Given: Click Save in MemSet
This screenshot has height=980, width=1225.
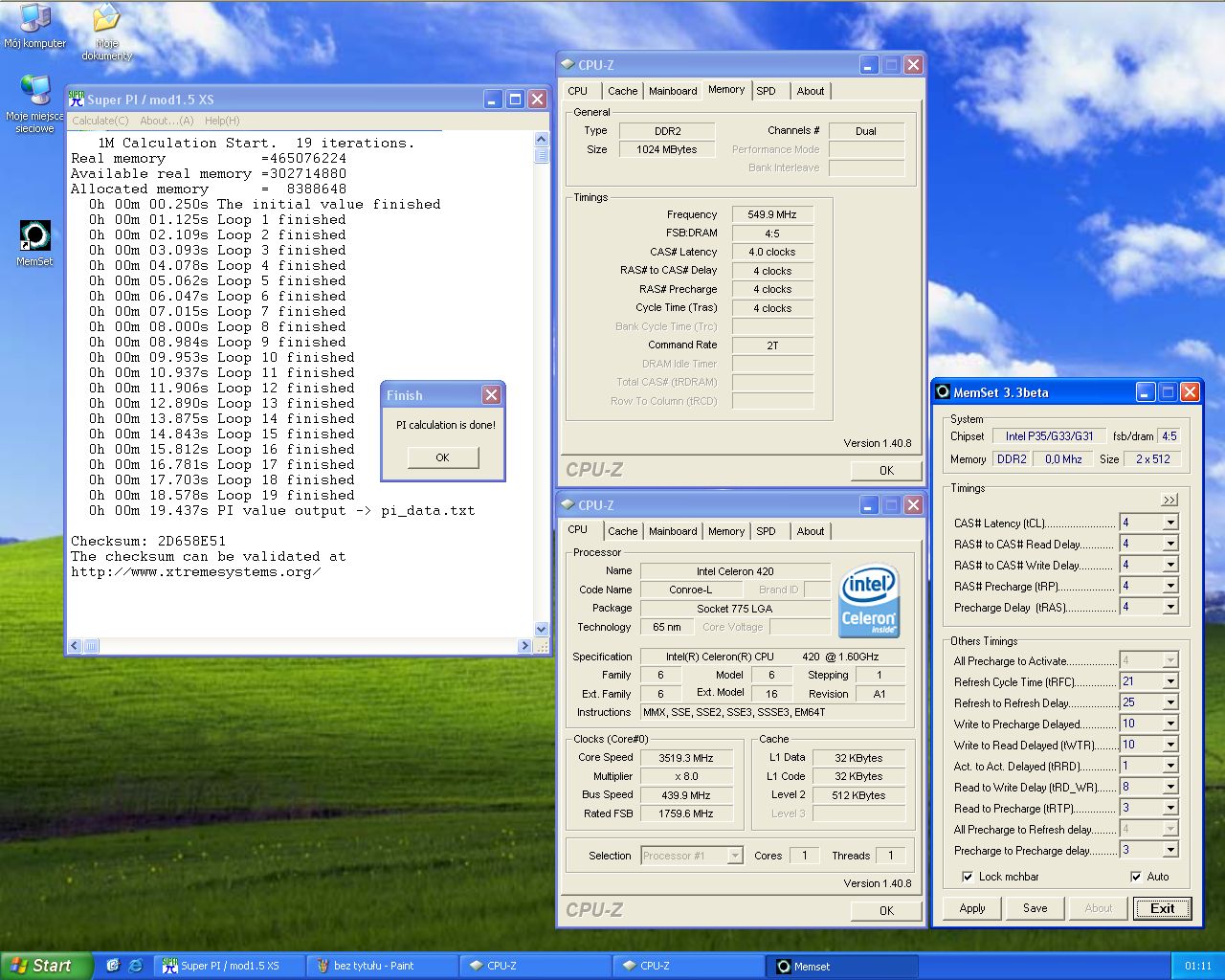Looking at the screenshot, I should click(1036, 908).
